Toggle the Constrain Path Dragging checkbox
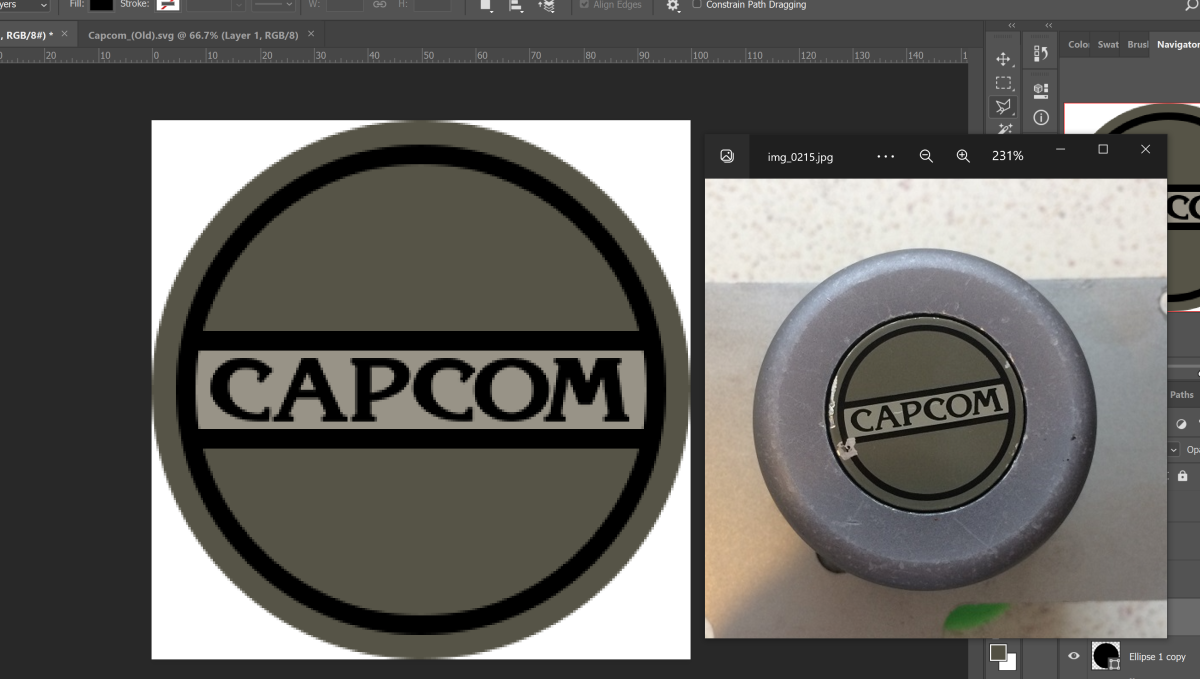 [697, 4]
